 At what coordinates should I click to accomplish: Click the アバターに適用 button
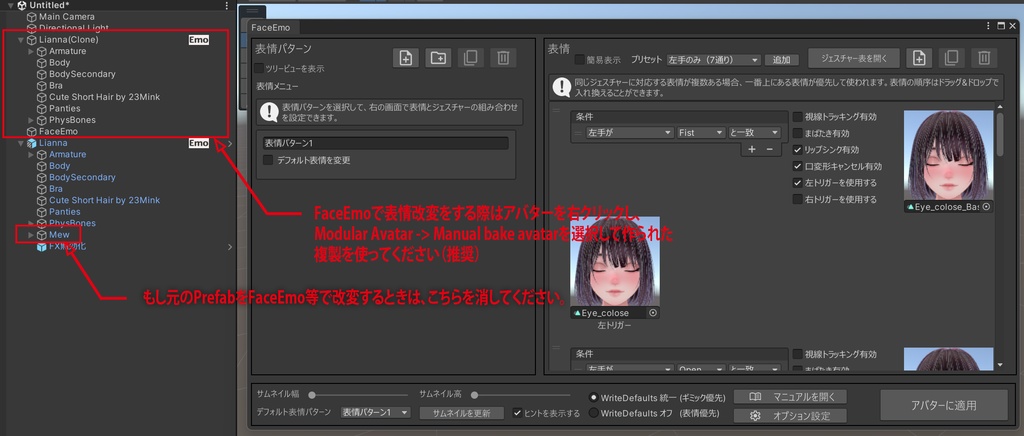coord(944,405)
